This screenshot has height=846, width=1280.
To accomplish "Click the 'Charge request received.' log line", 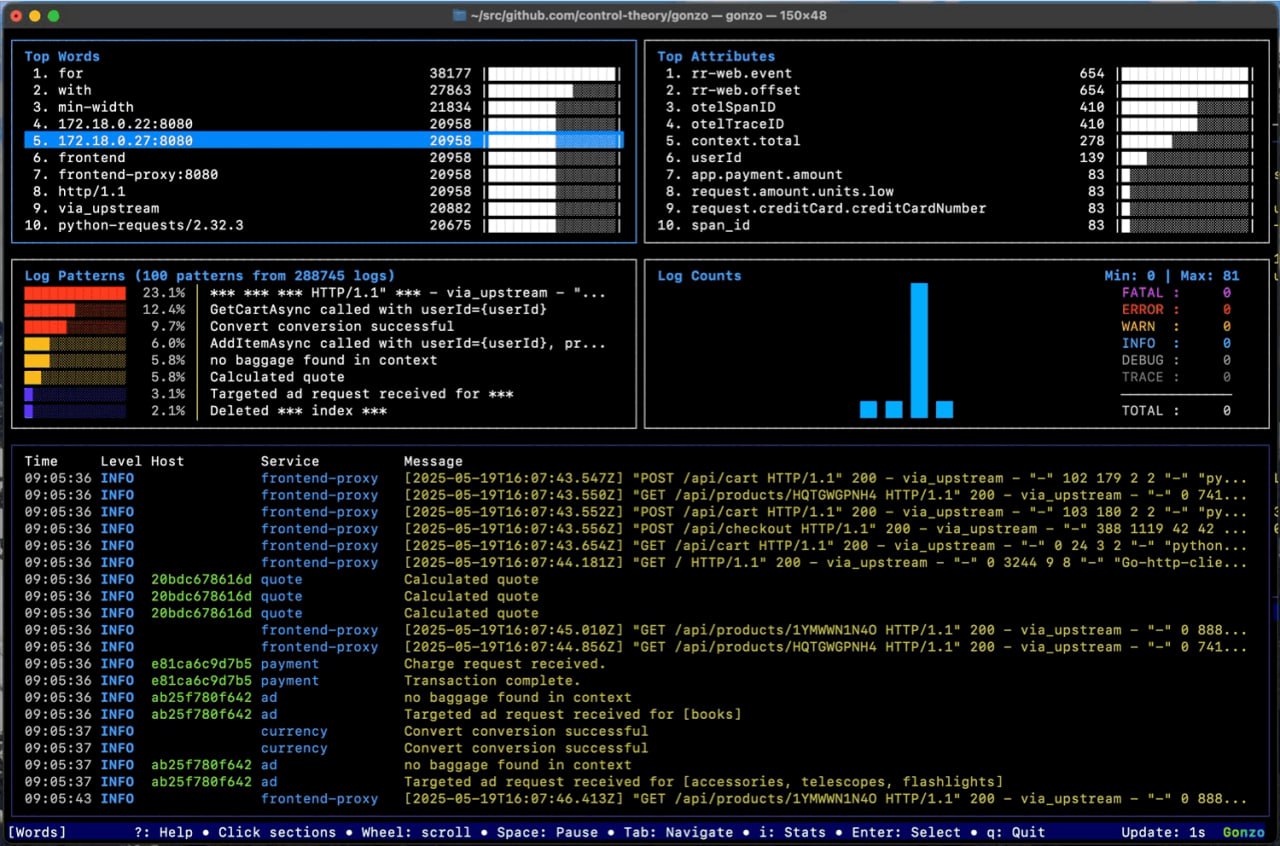I will [x=504, y=664].
